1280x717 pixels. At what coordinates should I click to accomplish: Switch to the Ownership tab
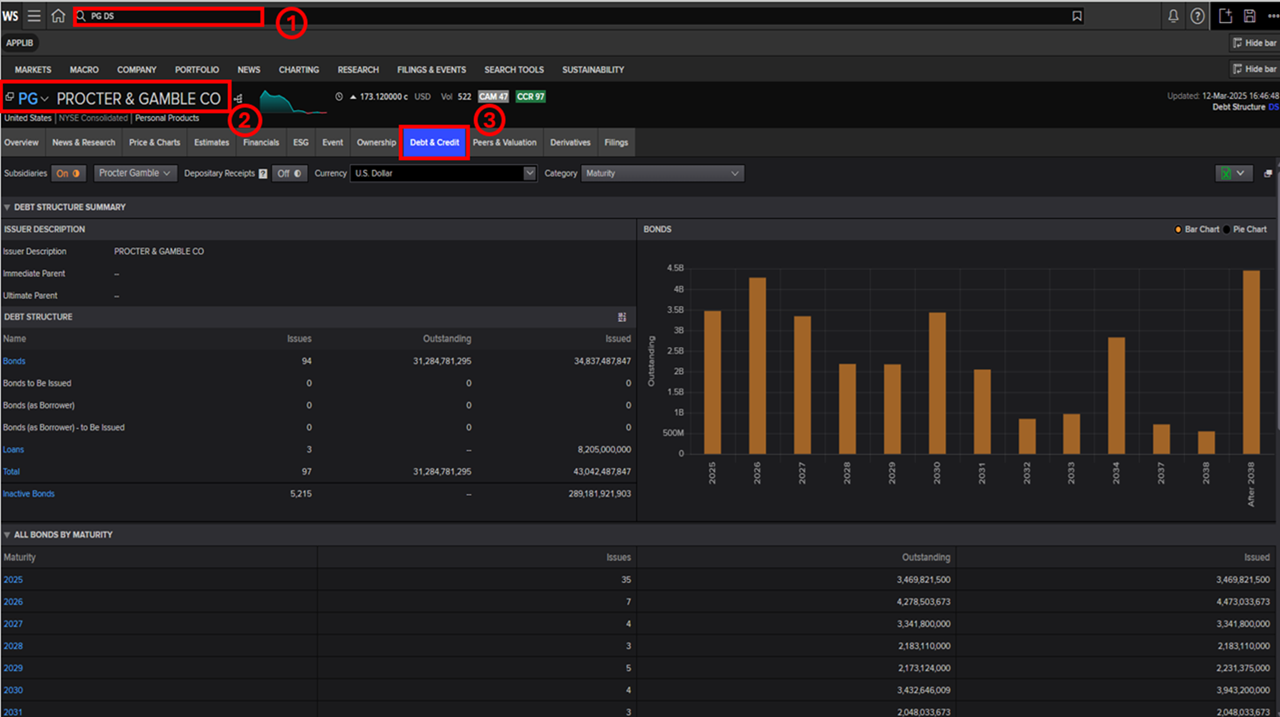point(376,142)
